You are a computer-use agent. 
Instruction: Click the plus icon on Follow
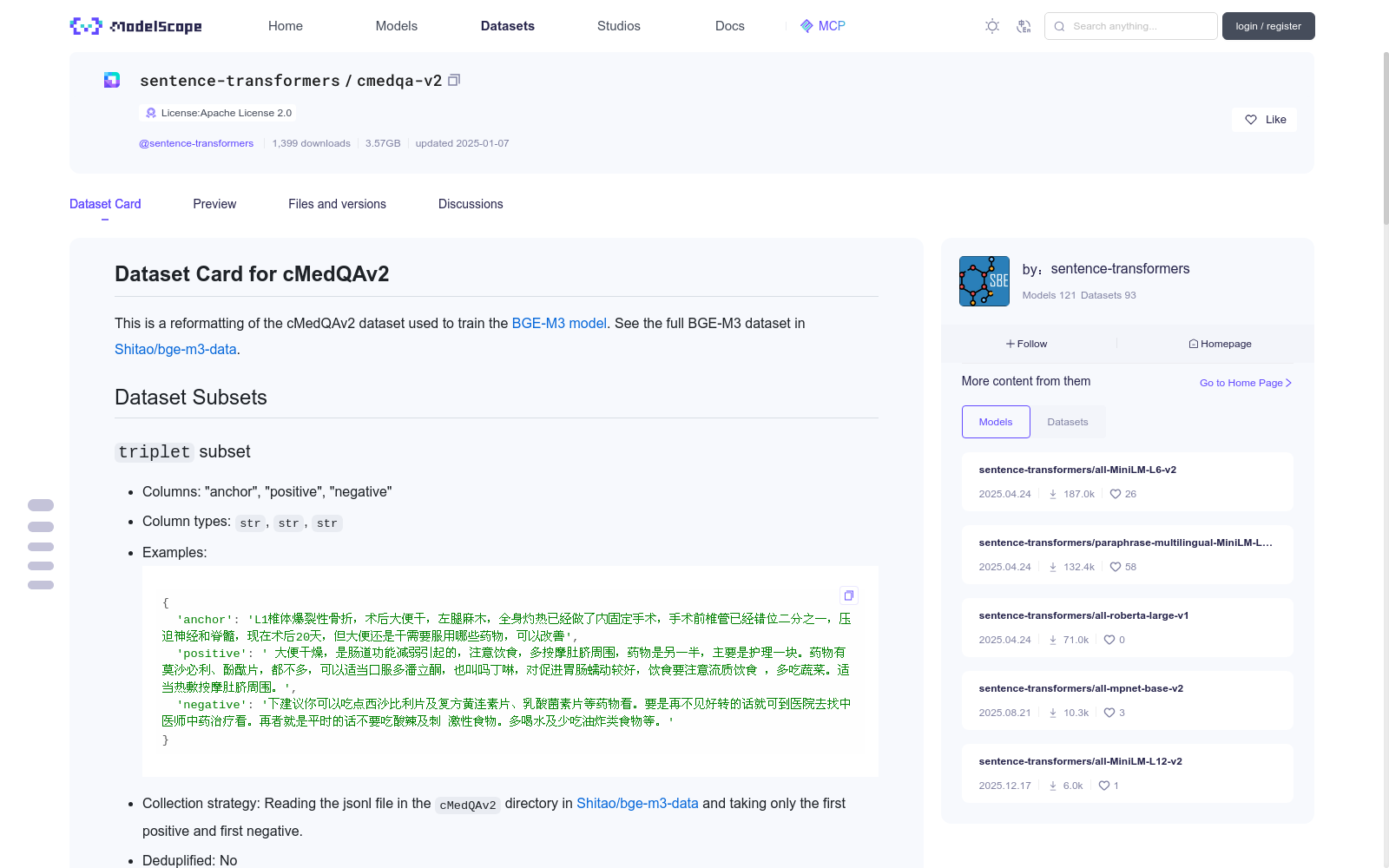[x=1010, y=344]
